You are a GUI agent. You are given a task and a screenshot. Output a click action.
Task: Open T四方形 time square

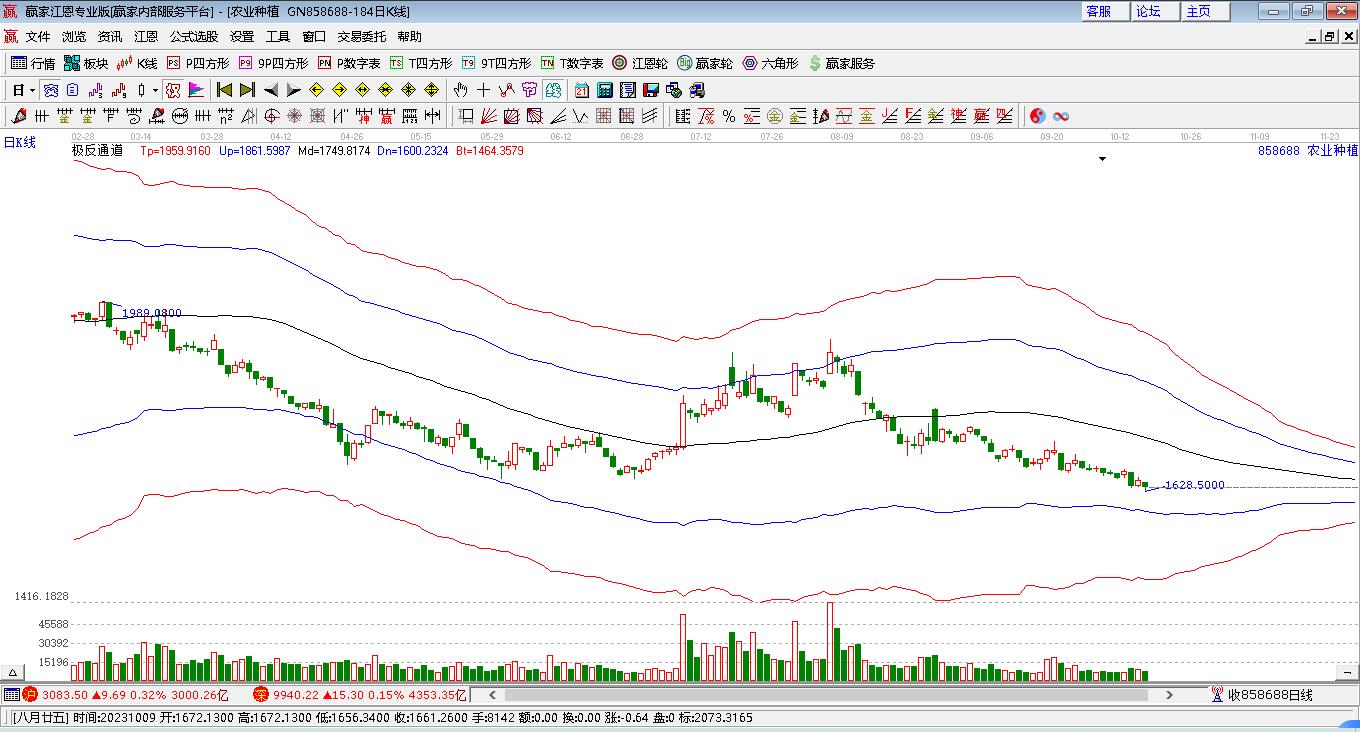click(421, 63)
